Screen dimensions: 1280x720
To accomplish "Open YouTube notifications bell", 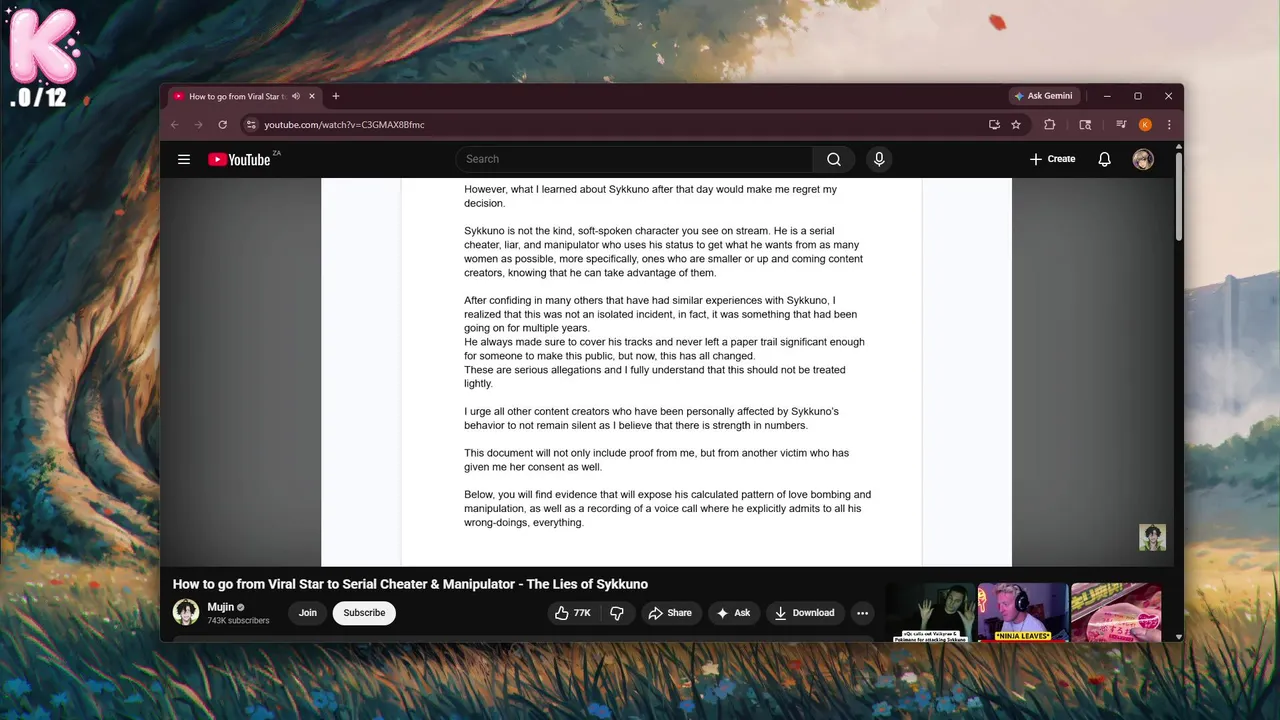I will click(1104, 159).
